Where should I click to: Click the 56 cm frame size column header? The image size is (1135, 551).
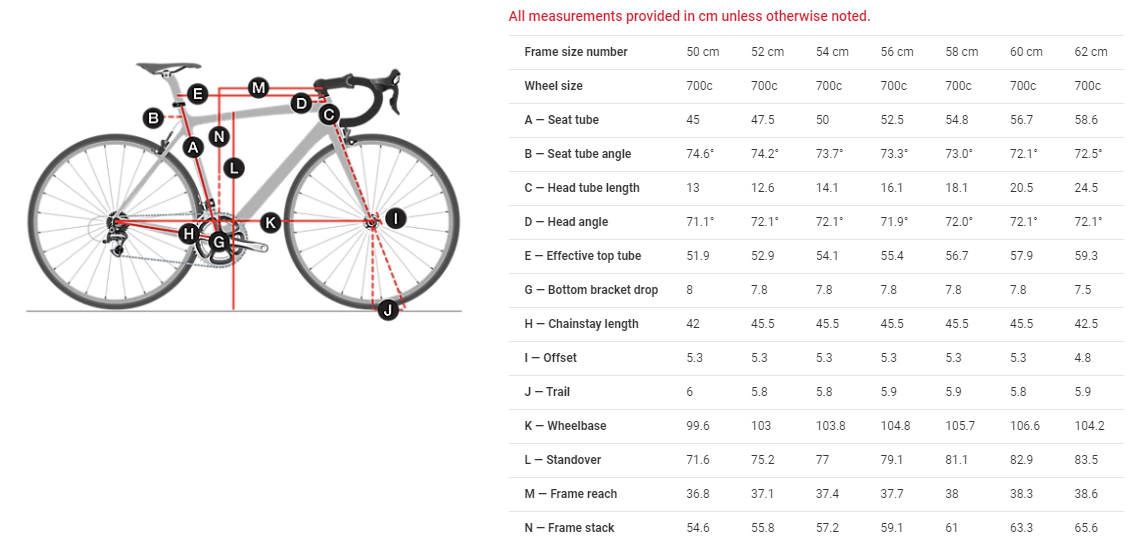897,52
